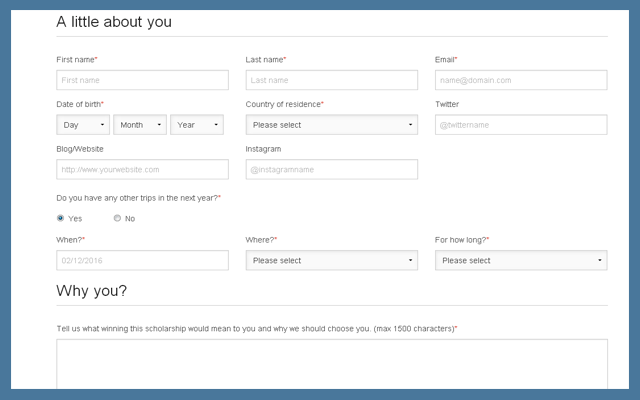
Task: Open Country of residence dropdown
Action: (x=331, y=125)
